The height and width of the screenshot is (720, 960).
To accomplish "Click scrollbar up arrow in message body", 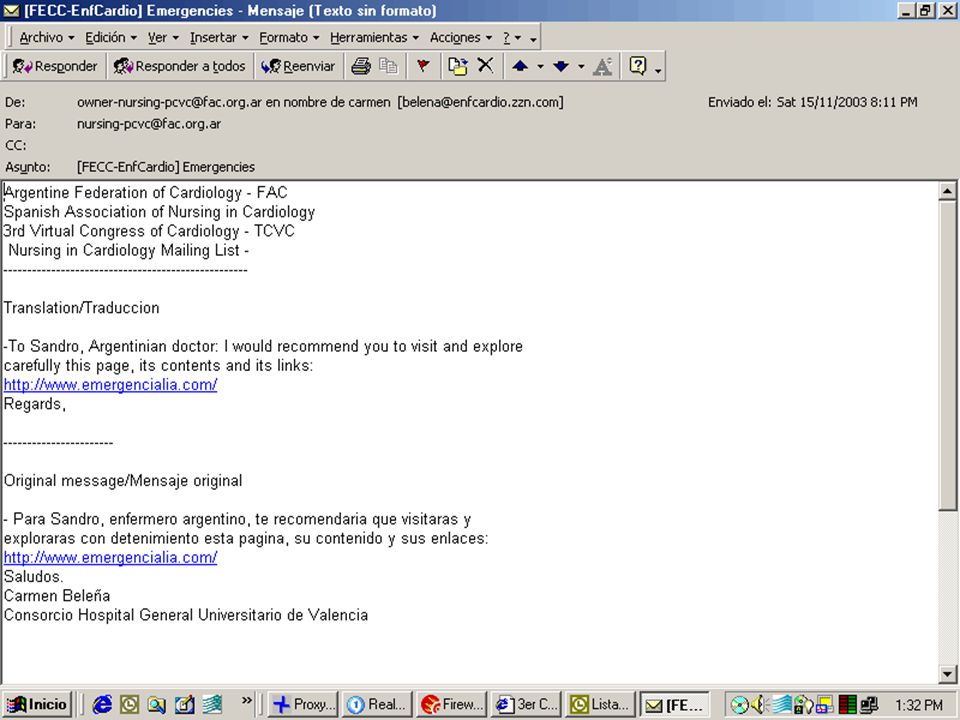I will (x=947, y=192).
